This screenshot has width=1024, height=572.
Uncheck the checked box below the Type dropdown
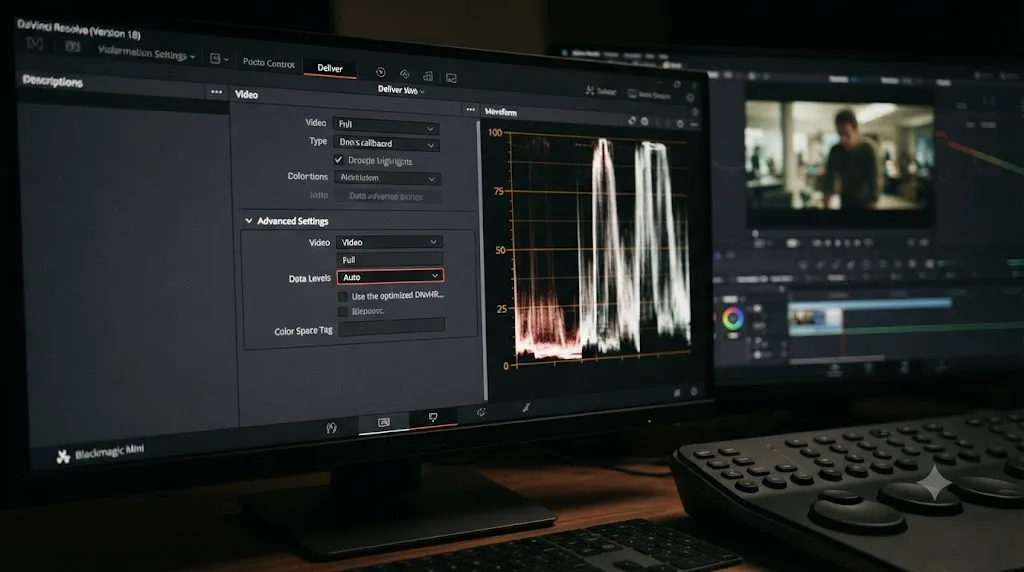pos(338,159)
